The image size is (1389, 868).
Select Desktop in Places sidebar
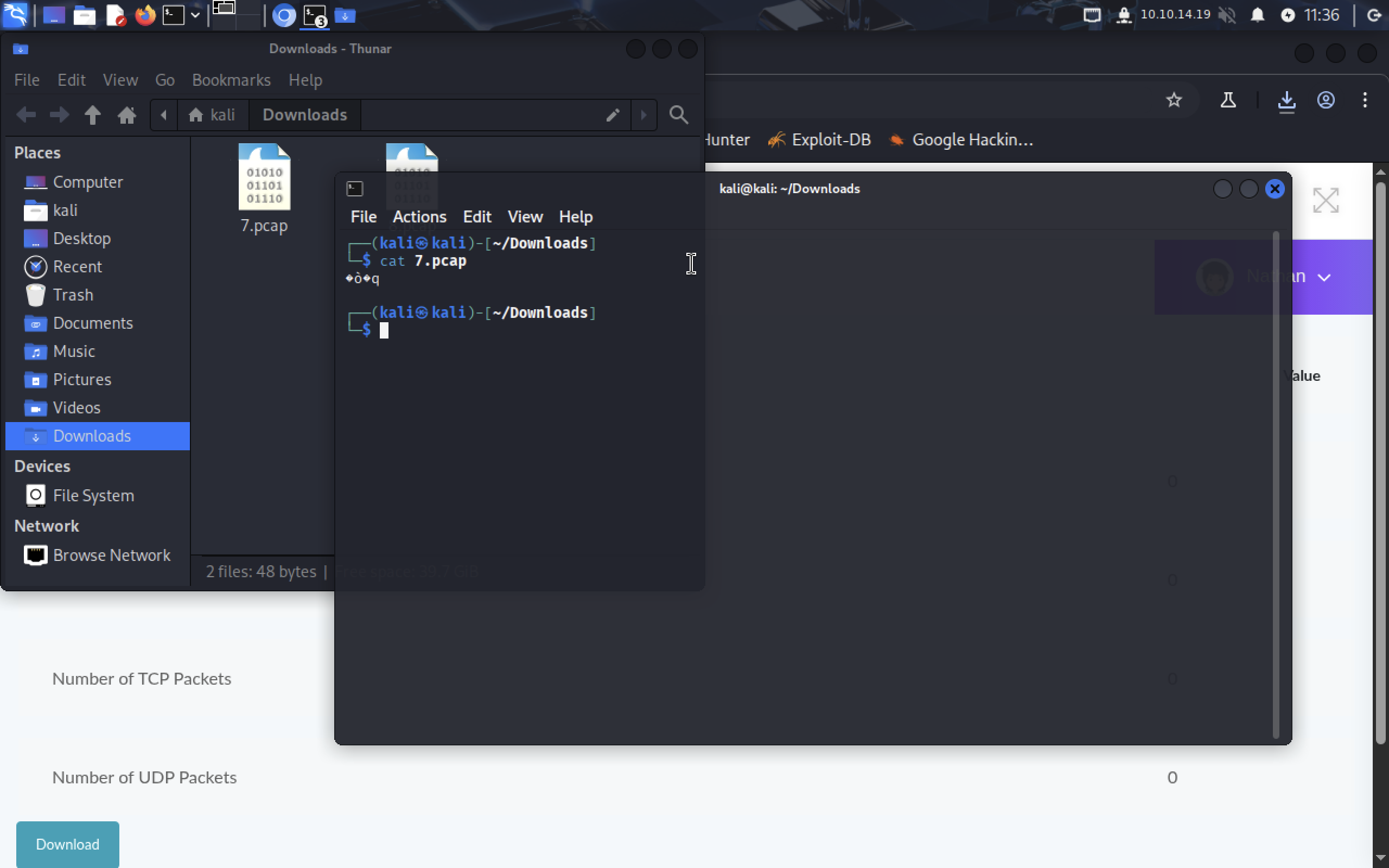point(98,238)
